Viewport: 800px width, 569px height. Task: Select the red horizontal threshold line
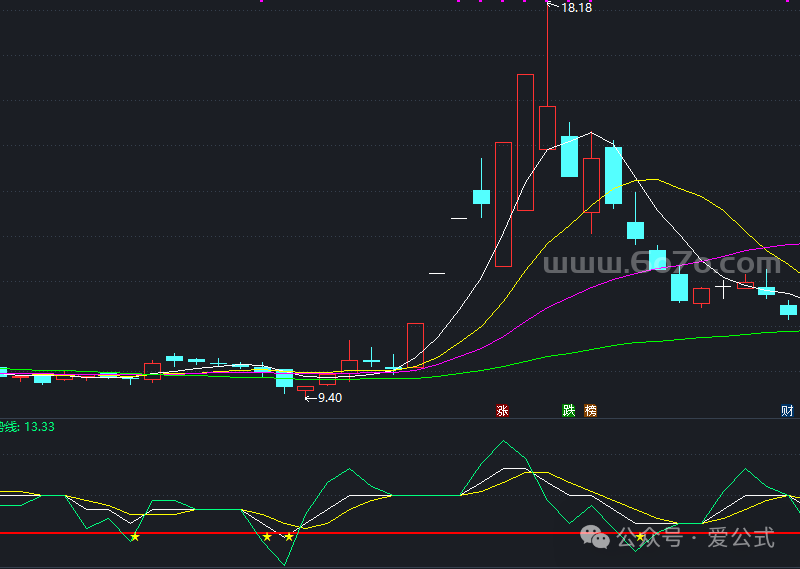tap(400, 533)
